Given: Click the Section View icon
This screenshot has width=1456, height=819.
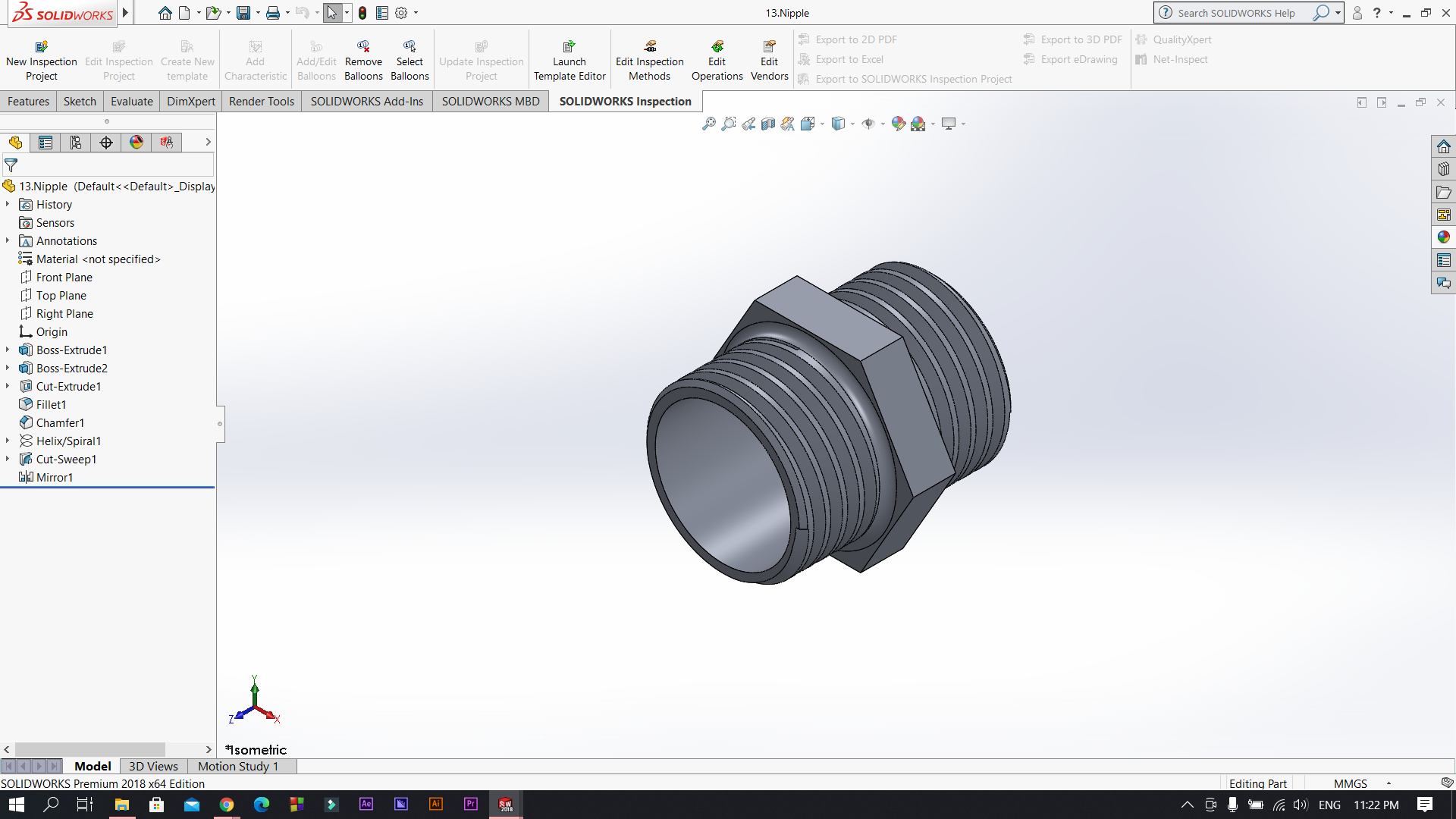Looking at the screenshot, I should click(768, 124).
